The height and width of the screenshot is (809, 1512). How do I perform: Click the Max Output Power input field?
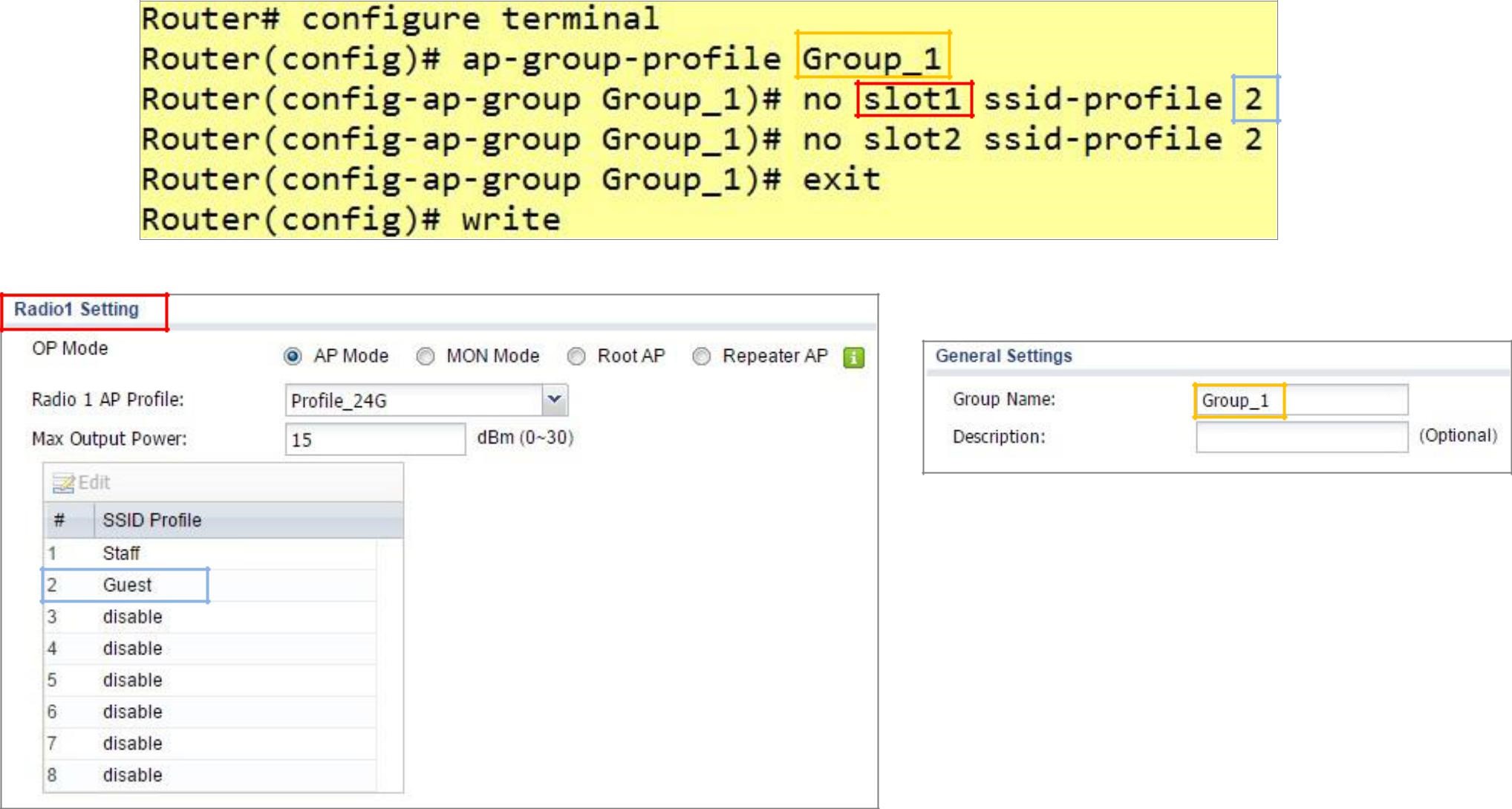tap(375, 440)
